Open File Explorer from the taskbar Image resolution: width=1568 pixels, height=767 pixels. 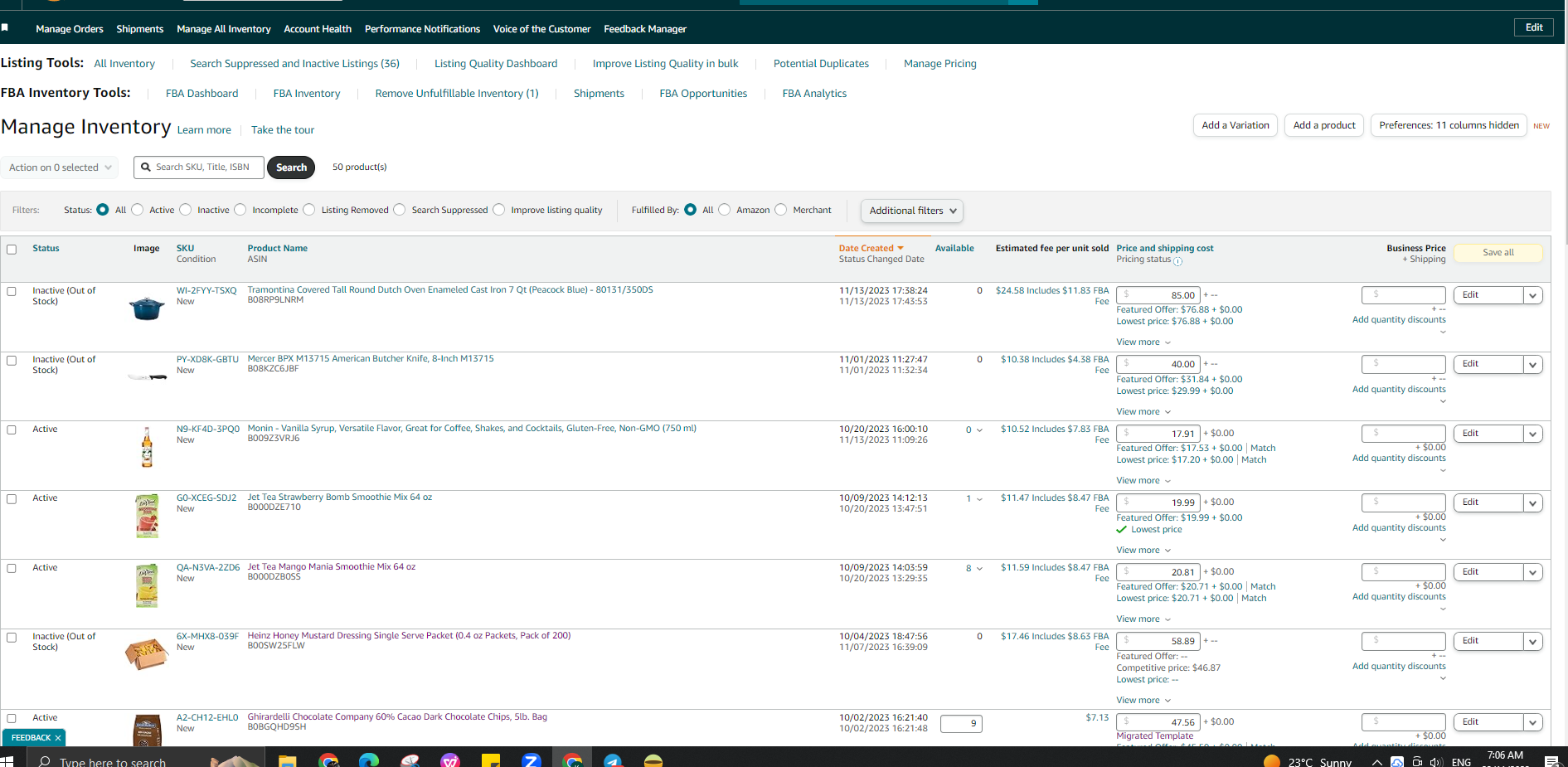[288, 760]
